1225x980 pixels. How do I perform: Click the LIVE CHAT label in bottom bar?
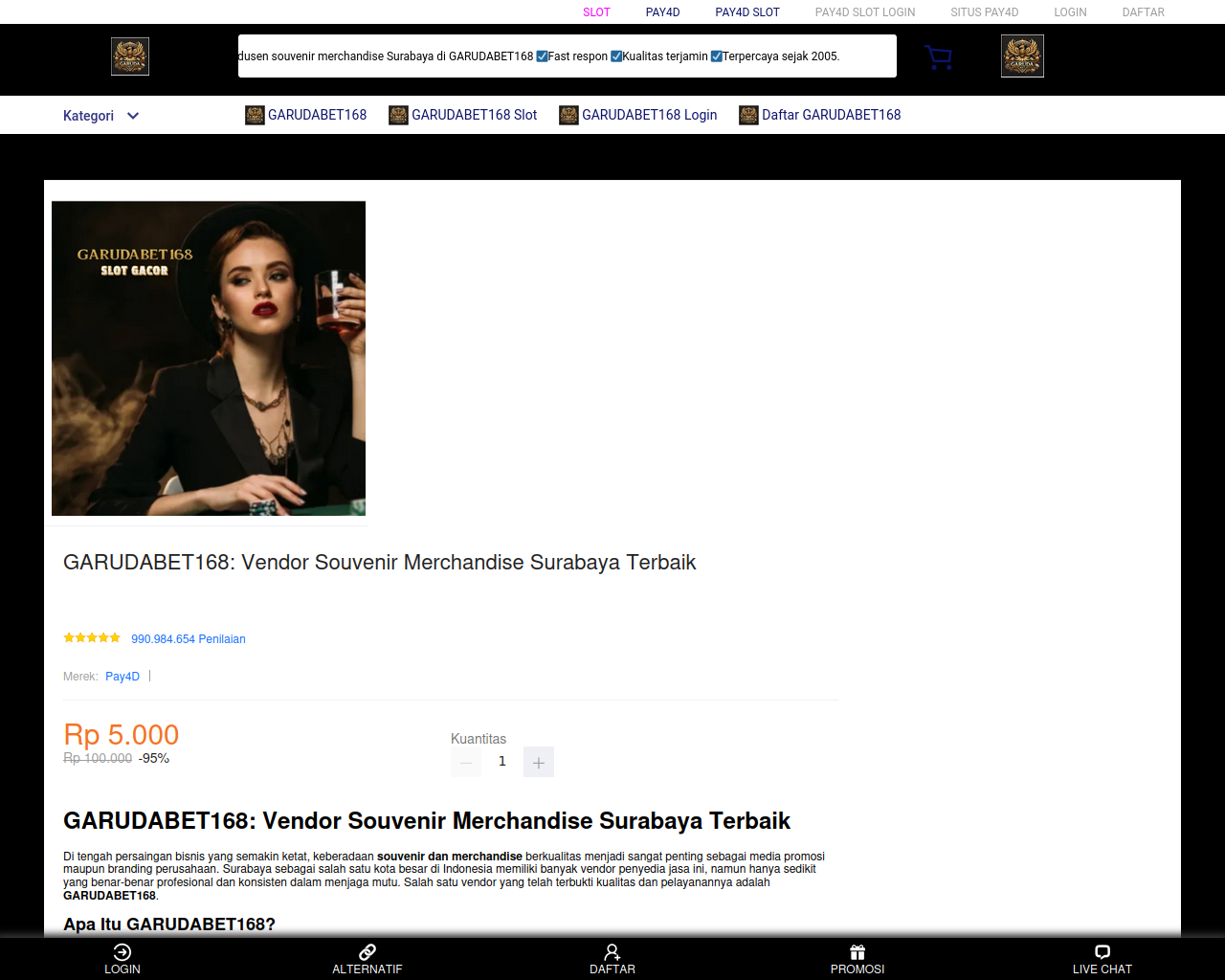pyautogui.click(x=1102, y=969)
